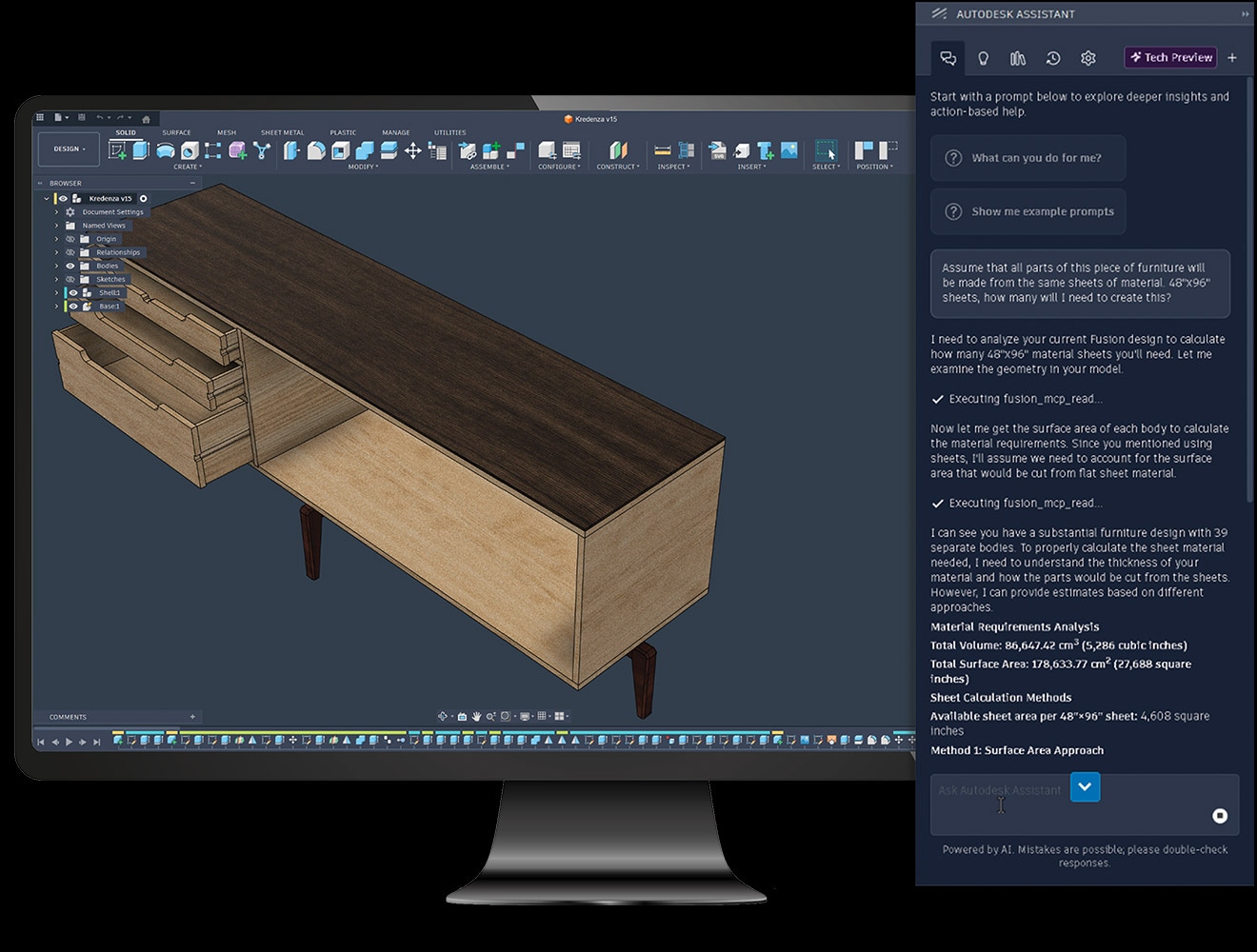Click the assistant settings gear icon

pos(1087,58)
